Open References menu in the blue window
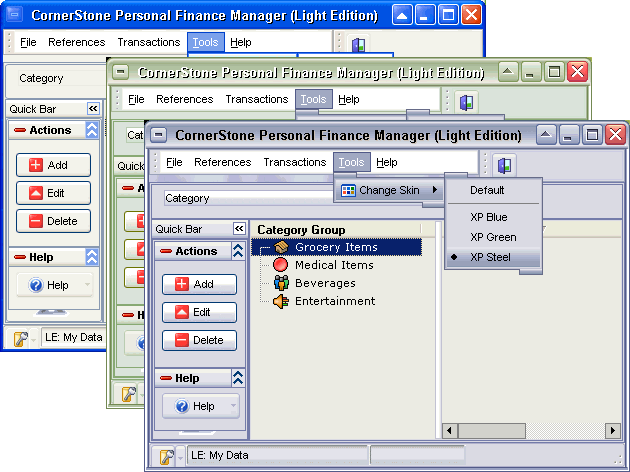 pos(76,42)
